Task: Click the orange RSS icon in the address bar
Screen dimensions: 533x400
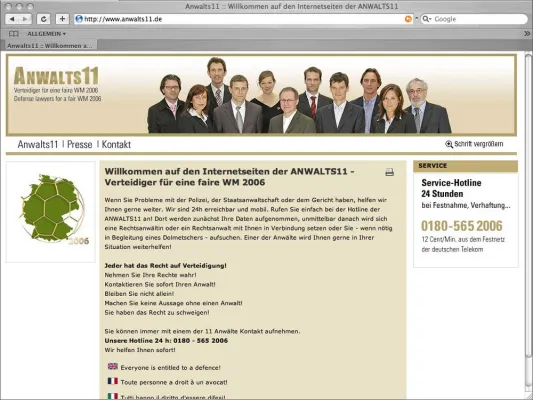Action: point(408,19)
